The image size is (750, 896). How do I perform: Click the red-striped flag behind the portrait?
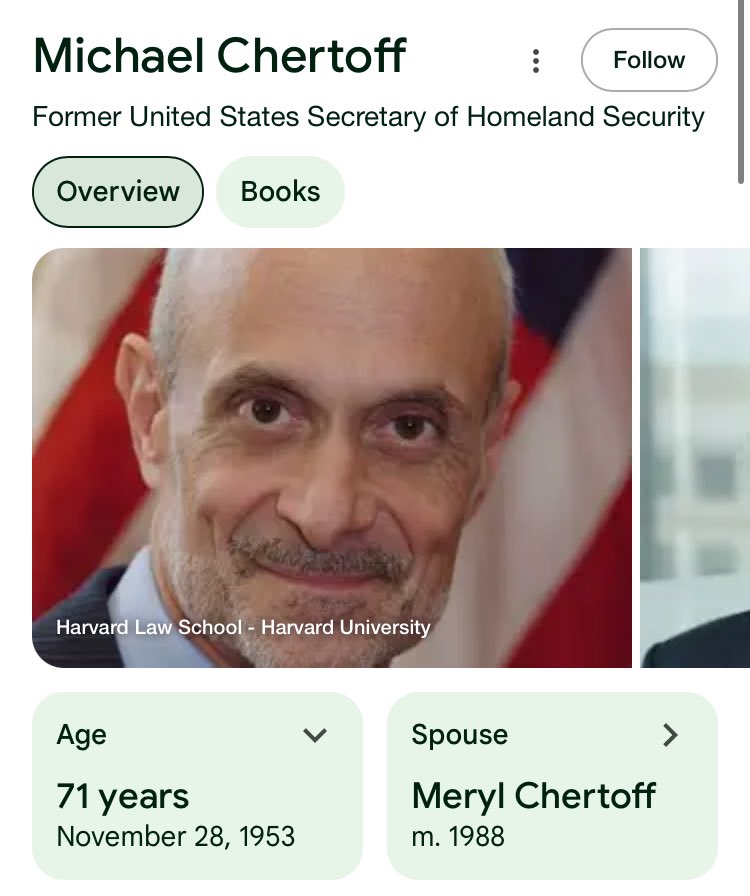80,400
